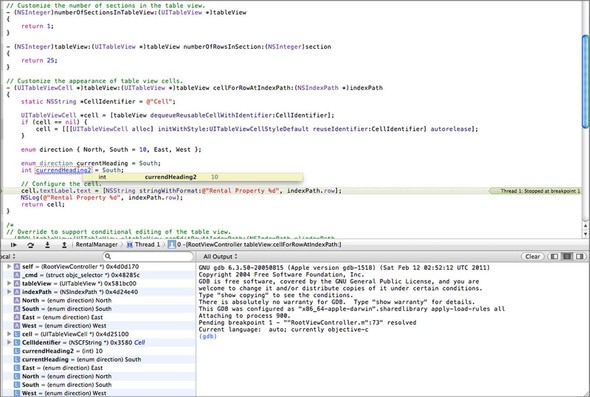Click the "return cell;" line
Image resolution: width=590 pixels, height=397 pixels.
[43, 205]
